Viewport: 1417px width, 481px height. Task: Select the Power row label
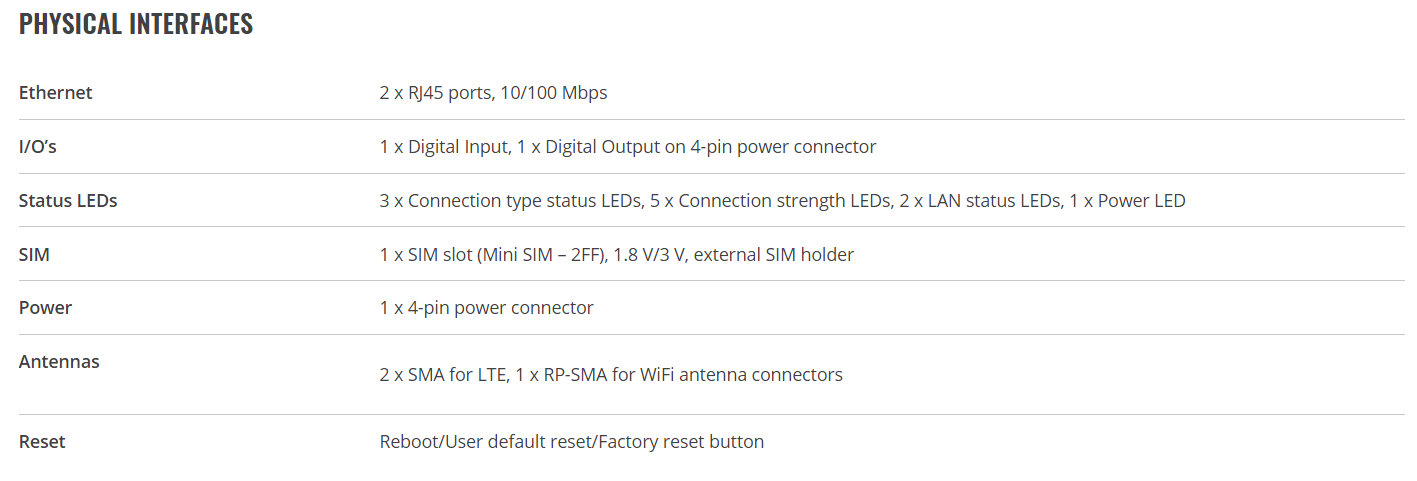pyautogui.click(x=45, y=308)
